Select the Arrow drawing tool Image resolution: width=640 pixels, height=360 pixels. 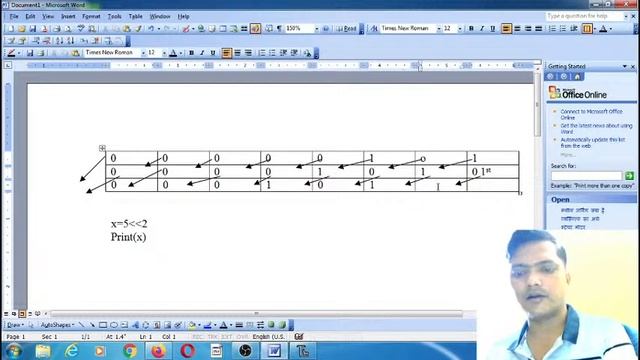tap(92, 325)
